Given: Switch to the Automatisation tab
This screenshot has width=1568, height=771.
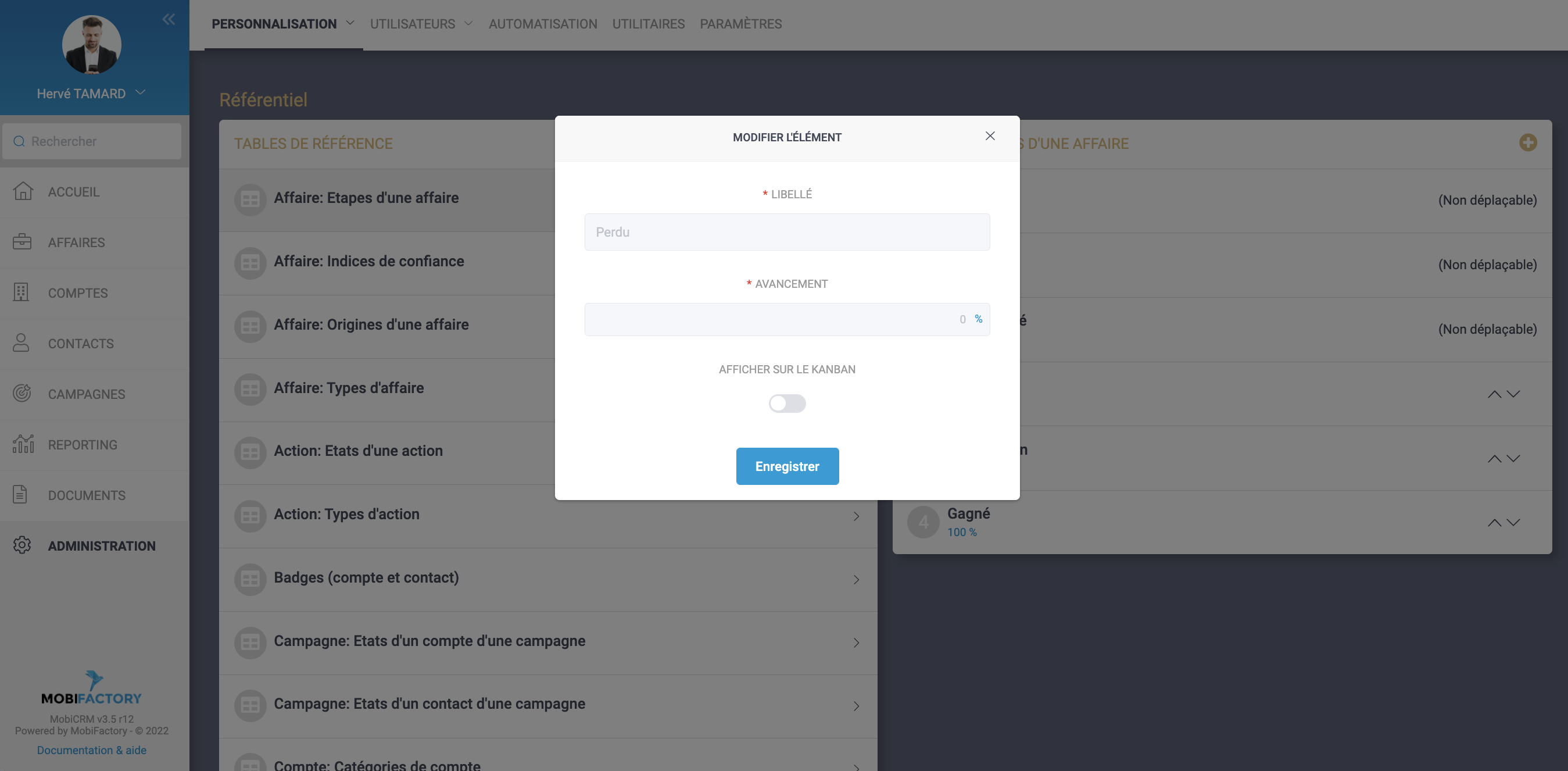Looking at the screenshot, I should tap(542, 24).
